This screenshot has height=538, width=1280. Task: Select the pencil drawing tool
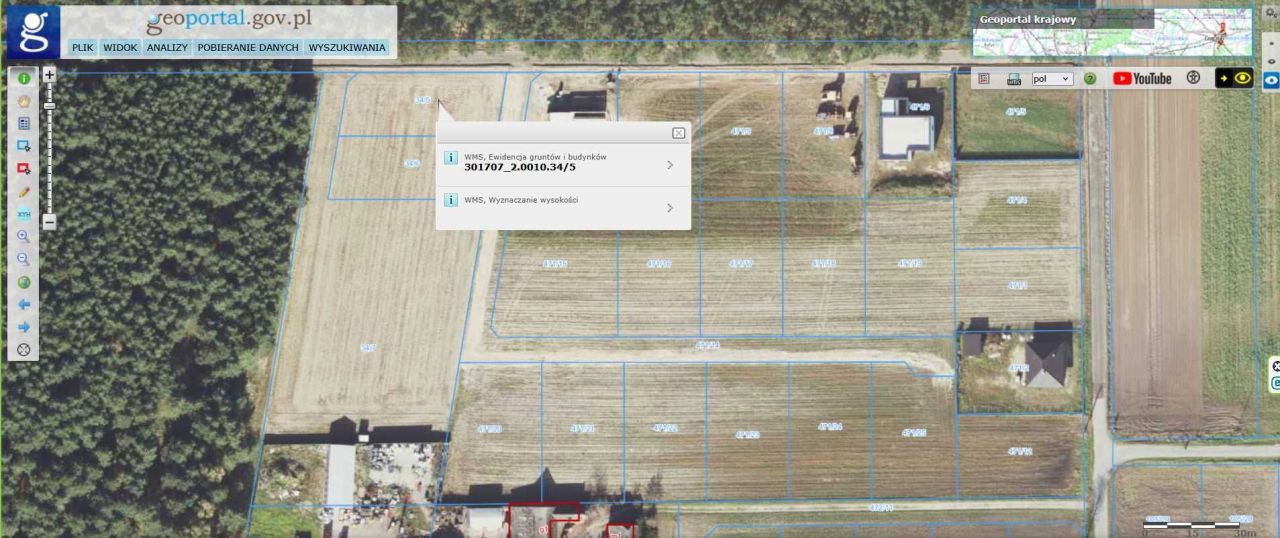click(24, 192)
